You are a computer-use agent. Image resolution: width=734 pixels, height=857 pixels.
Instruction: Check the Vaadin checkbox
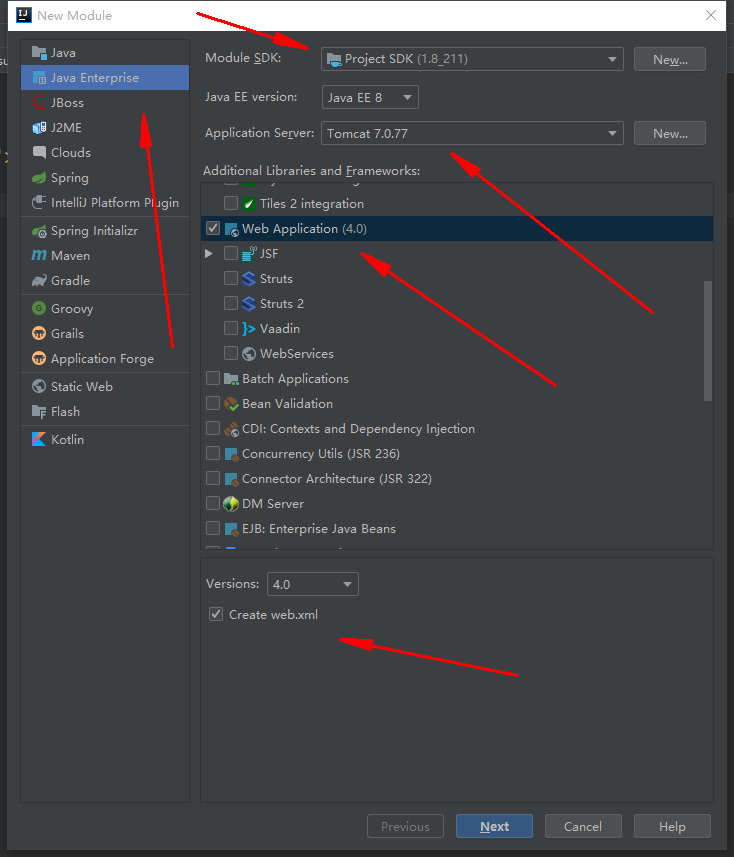(231, 328)
